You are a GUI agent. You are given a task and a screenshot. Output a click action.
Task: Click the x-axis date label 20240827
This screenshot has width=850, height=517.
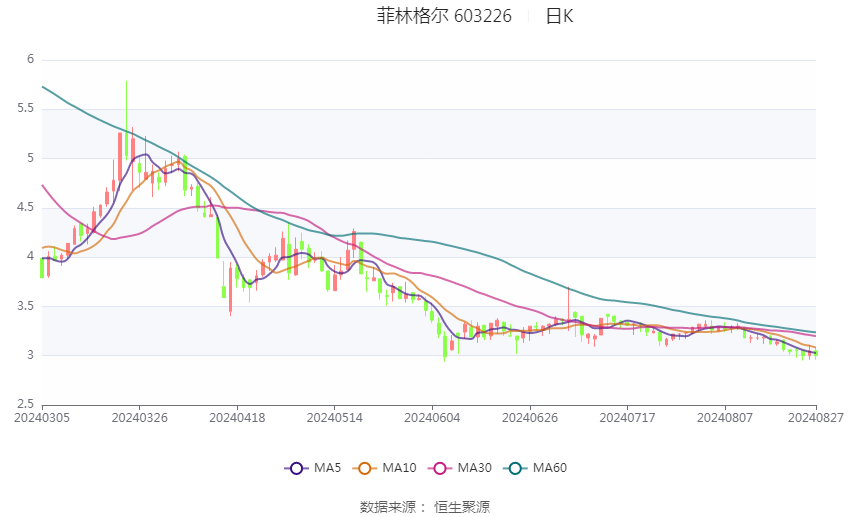(816, 418)
